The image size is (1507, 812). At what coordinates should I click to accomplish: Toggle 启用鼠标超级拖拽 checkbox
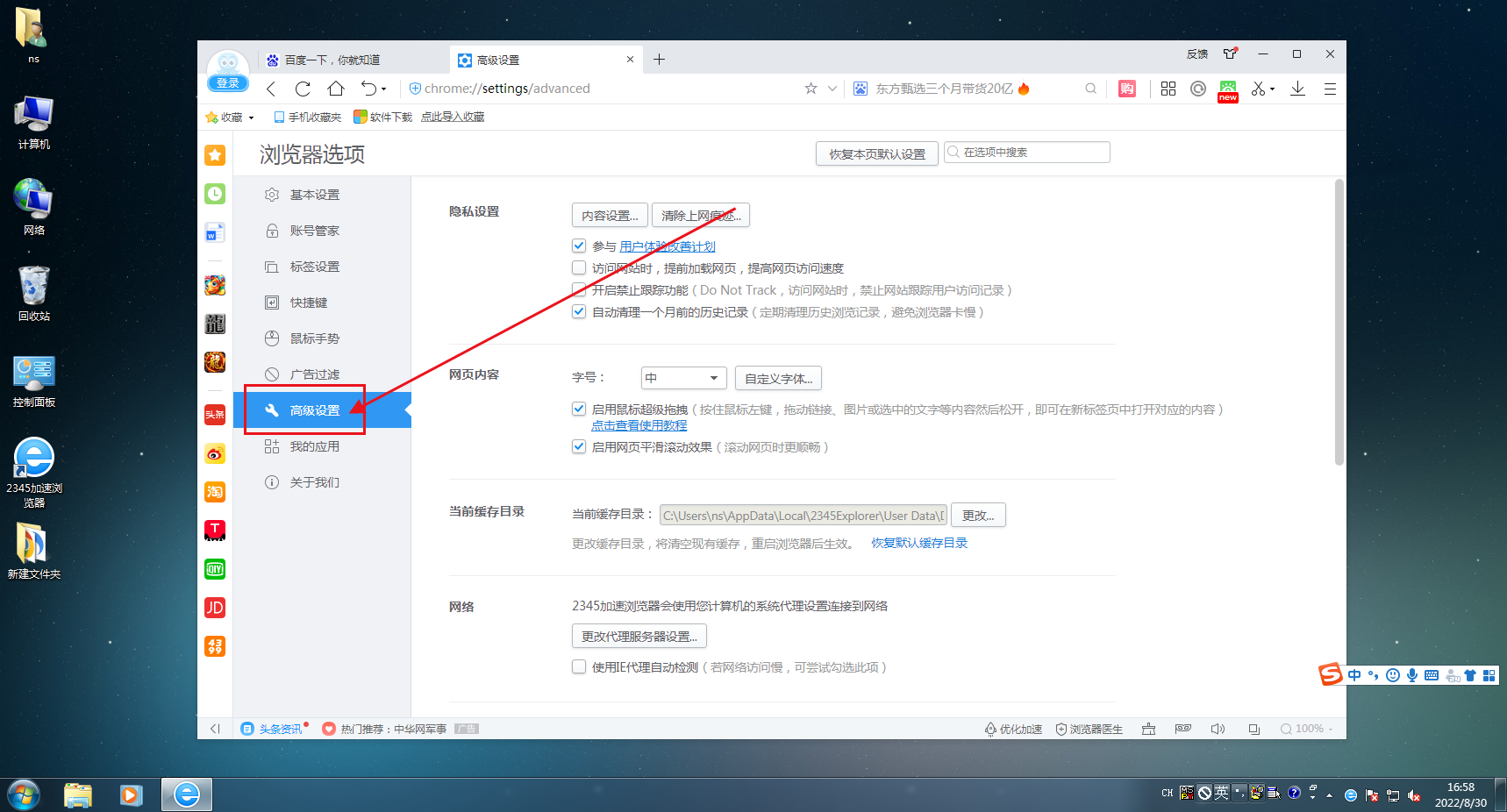[x=579, y=409]
